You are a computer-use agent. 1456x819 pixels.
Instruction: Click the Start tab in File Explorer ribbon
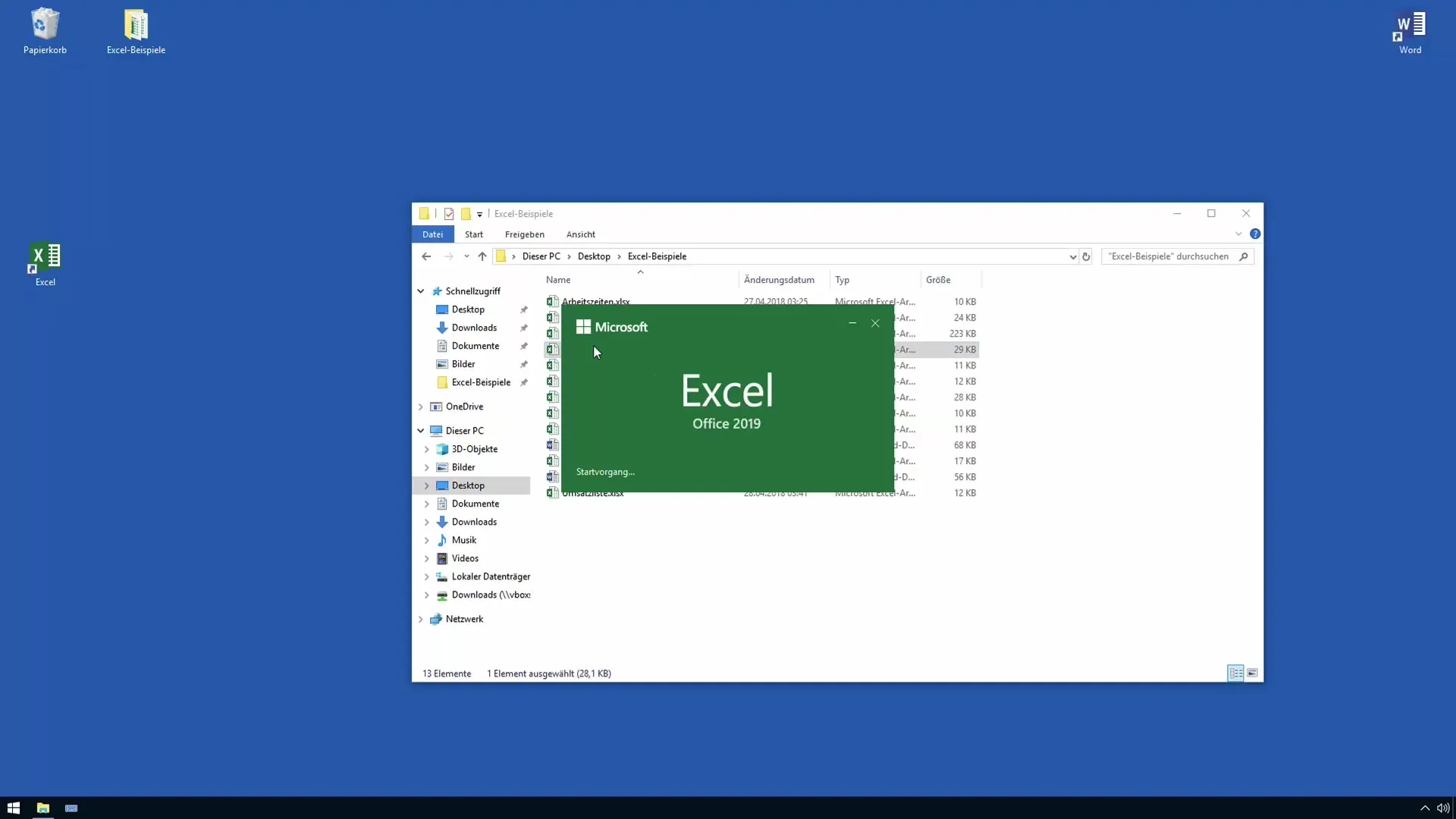click(474, 234)
